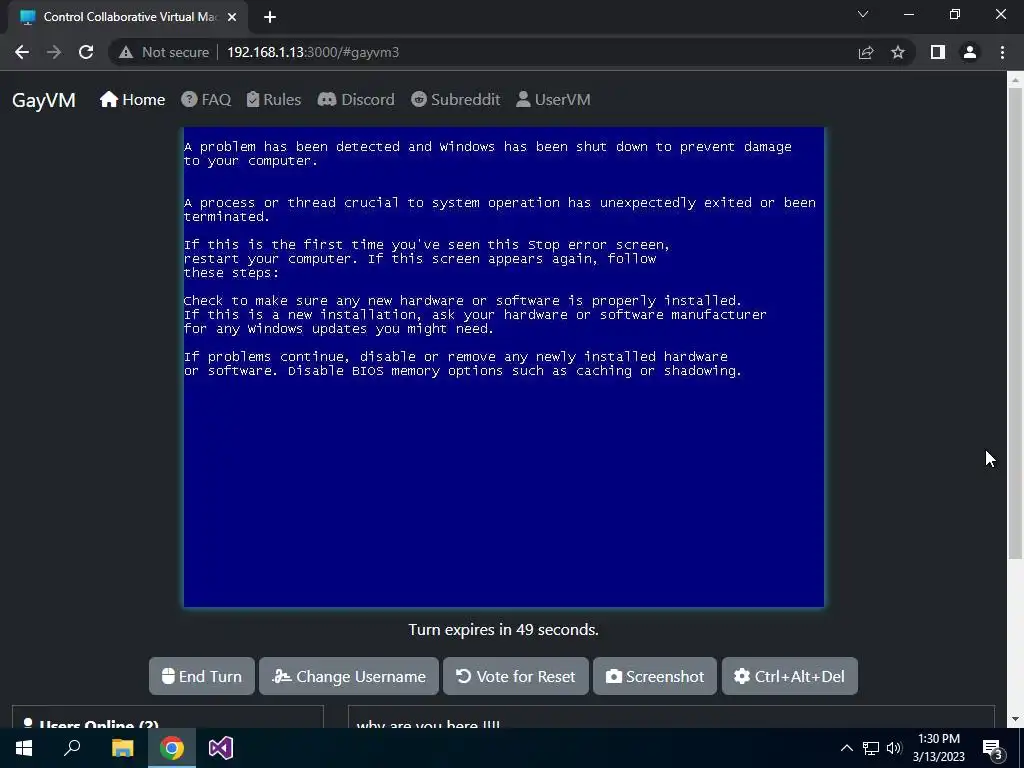Open the Rules page
The width and height of the screenshot is (1024, 768).
point(274,99)
